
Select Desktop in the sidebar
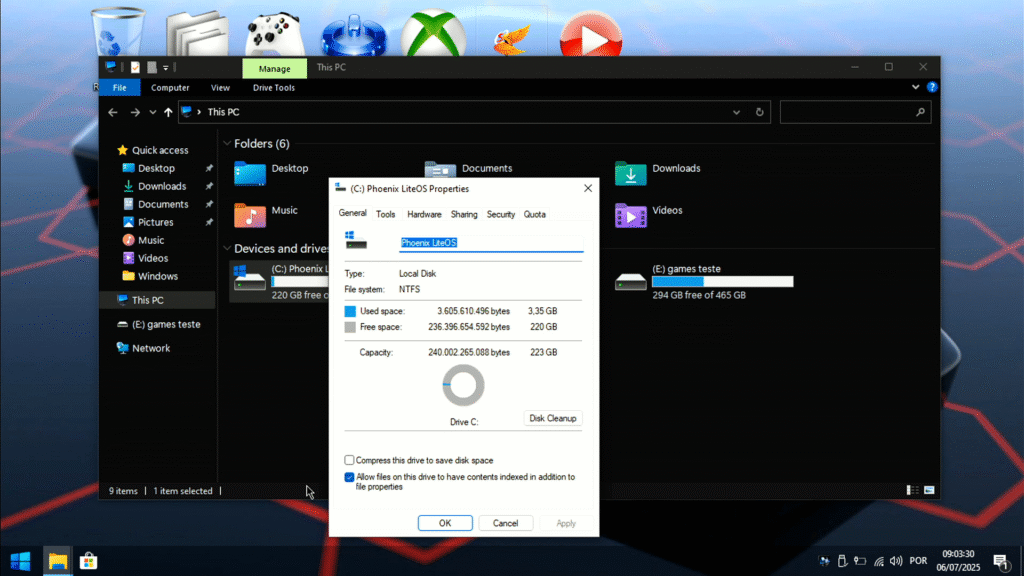tap(156, 168)
